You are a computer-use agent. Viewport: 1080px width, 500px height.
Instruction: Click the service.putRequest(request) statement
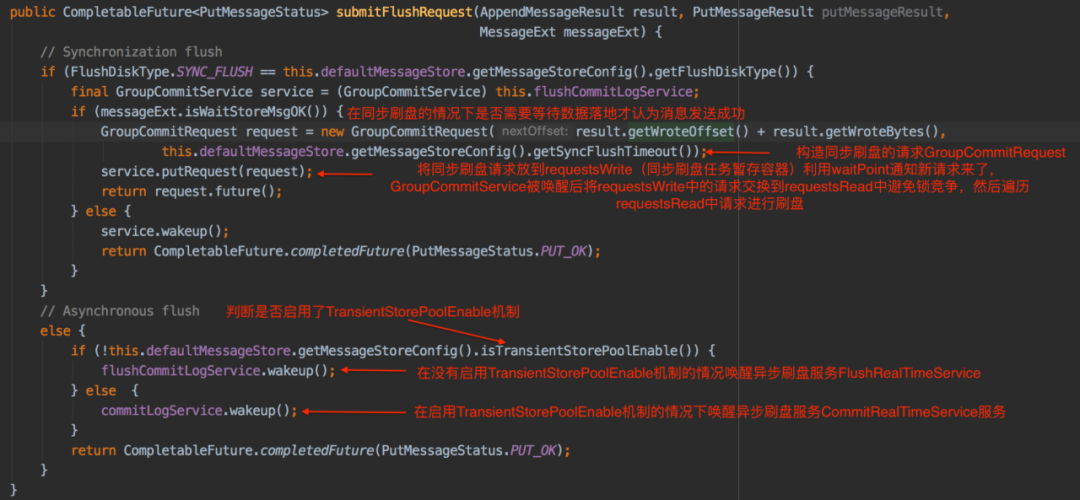(x=207, y=172)
